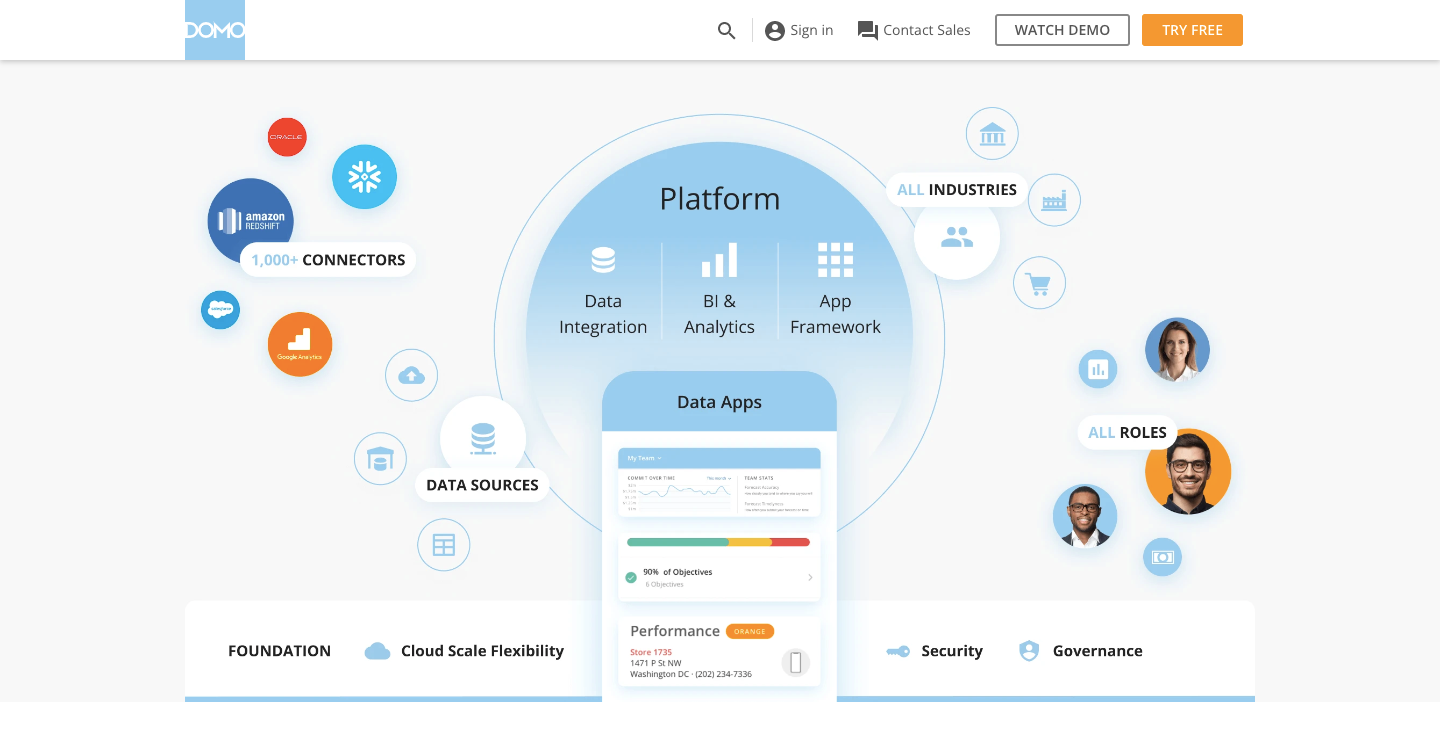Select the Google Analytics connector icon
Screen dimensions: 1440x744
click(300, 344)
